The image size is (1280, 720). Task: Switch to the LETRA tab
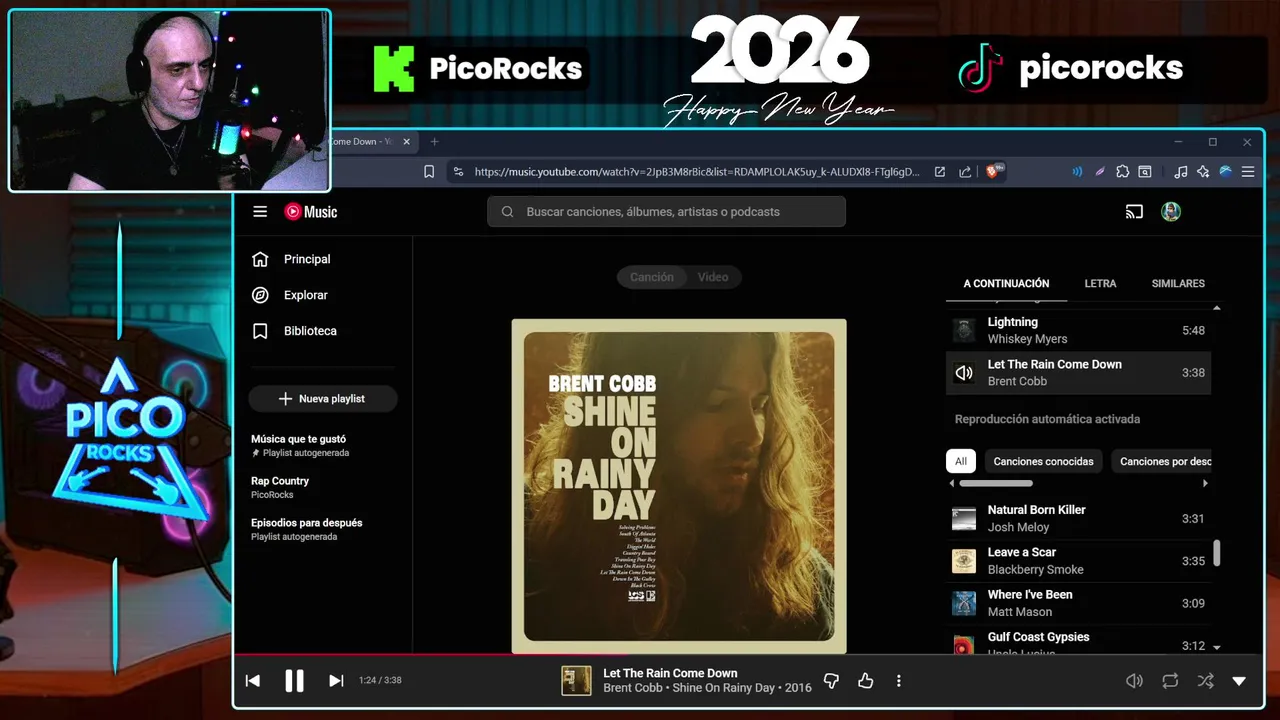pos(1100,284)
